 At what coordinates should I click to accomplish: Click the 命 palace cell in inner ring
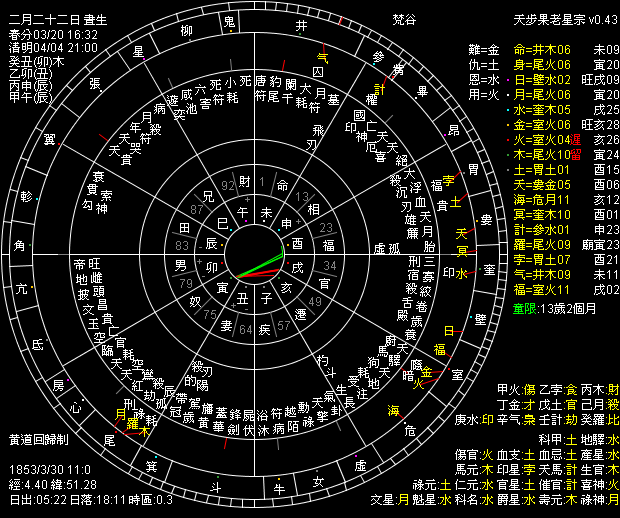tap(281, 185)
